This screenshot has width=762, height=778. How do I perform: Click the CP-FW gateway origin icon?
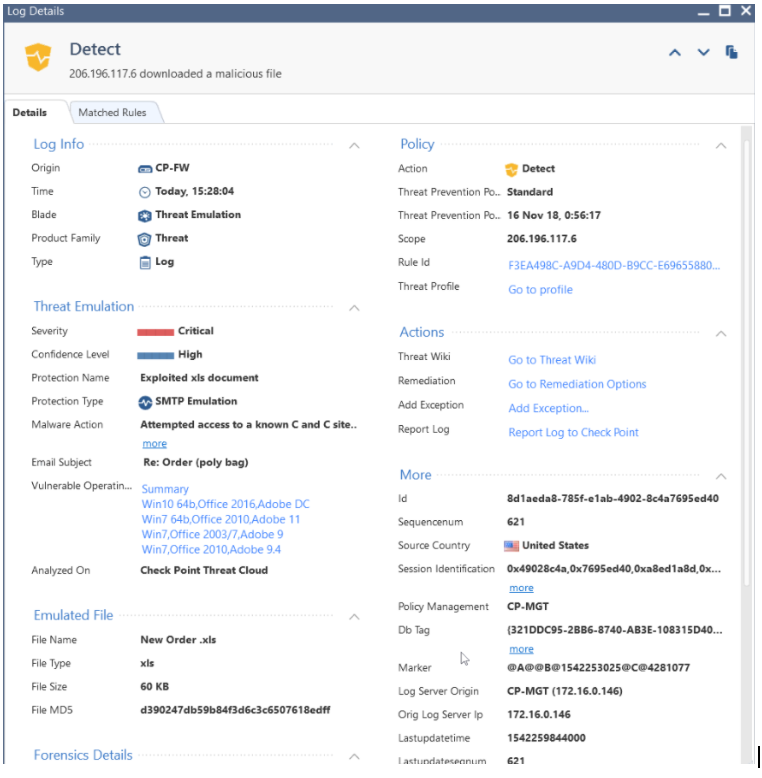click(x=144, y=169)
